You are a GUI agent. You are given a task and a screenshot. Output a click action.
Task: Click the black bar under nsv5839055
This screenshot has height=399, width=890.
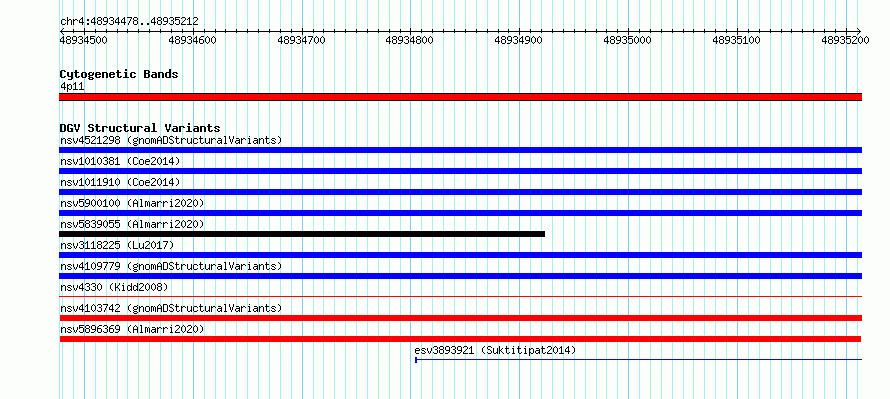click(302, 234)
